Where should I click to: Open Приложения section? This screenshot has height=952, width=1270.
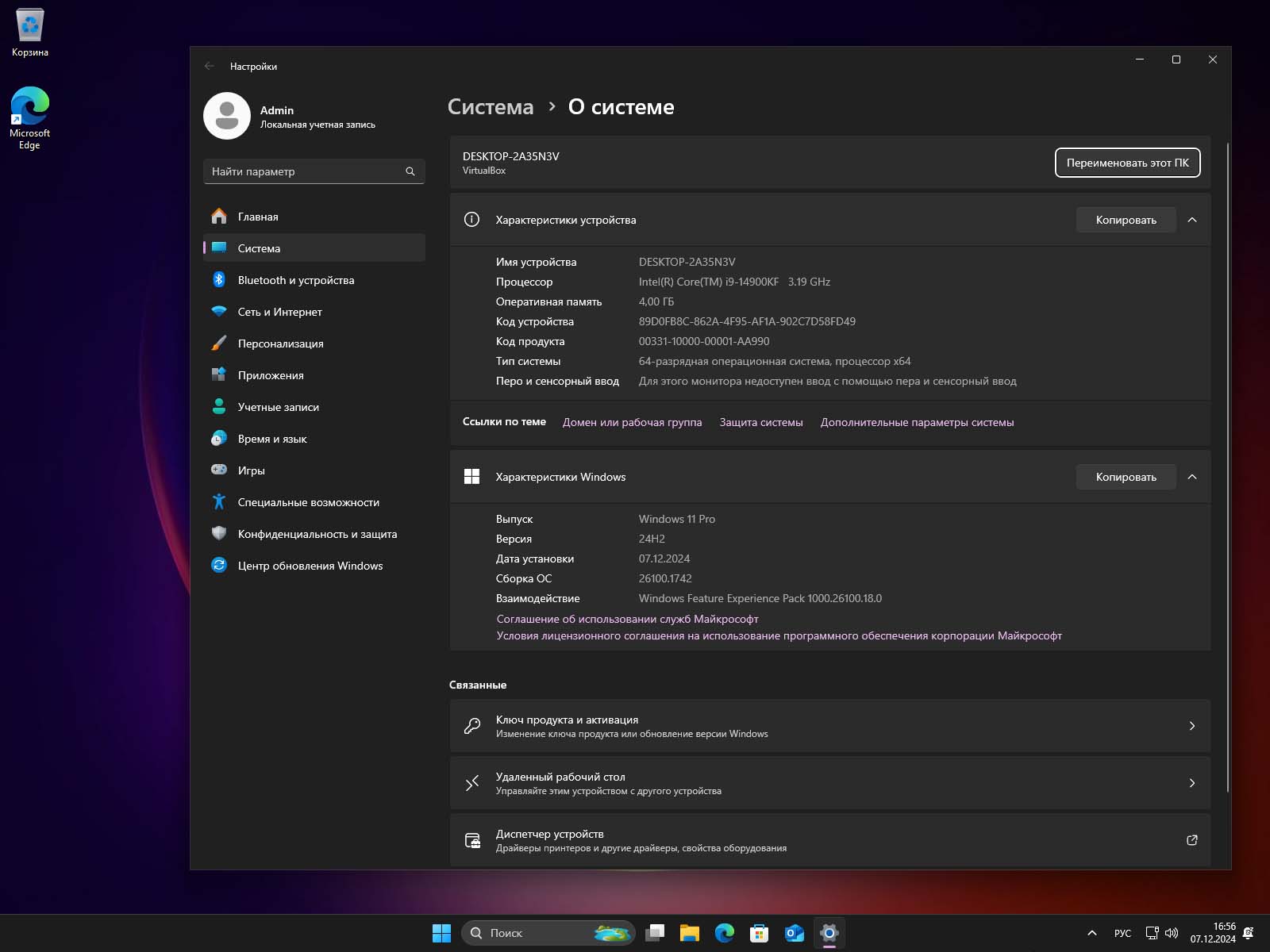(270, 375)
